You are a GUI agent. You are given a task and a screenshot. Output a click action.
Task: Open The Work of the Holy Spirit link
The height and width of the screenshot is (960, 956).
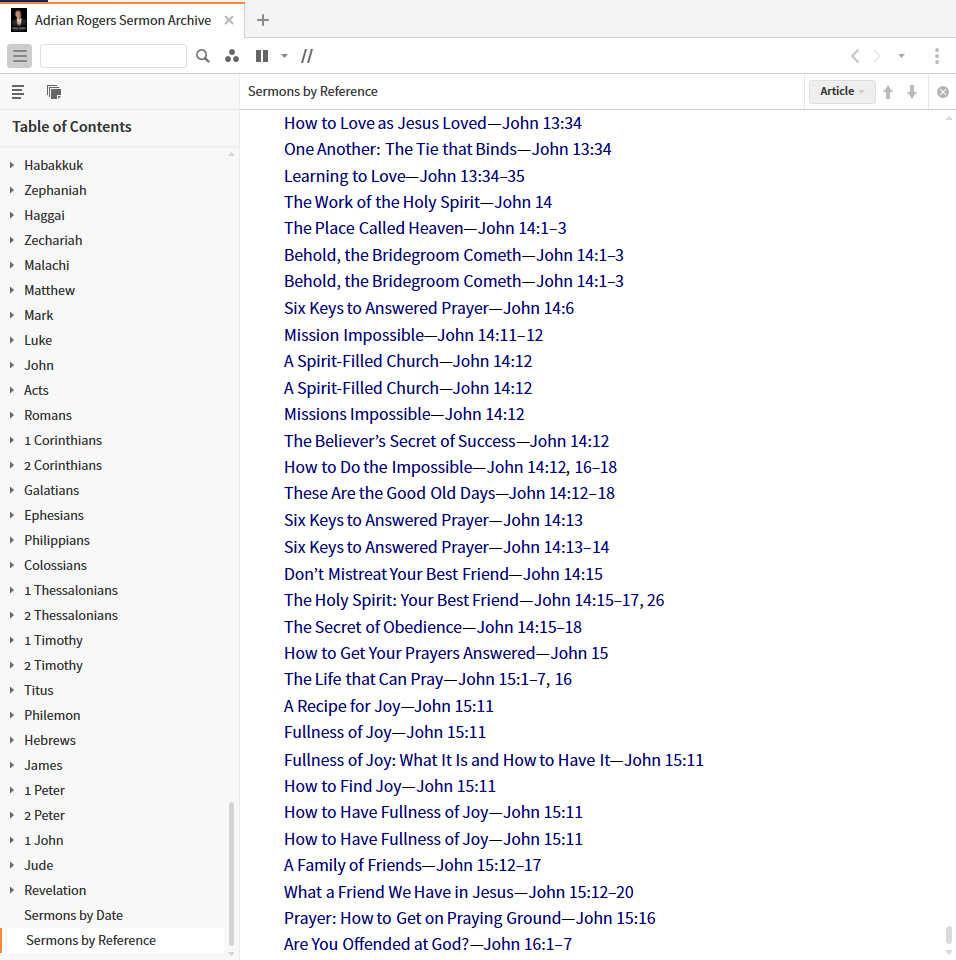point(418,202)
